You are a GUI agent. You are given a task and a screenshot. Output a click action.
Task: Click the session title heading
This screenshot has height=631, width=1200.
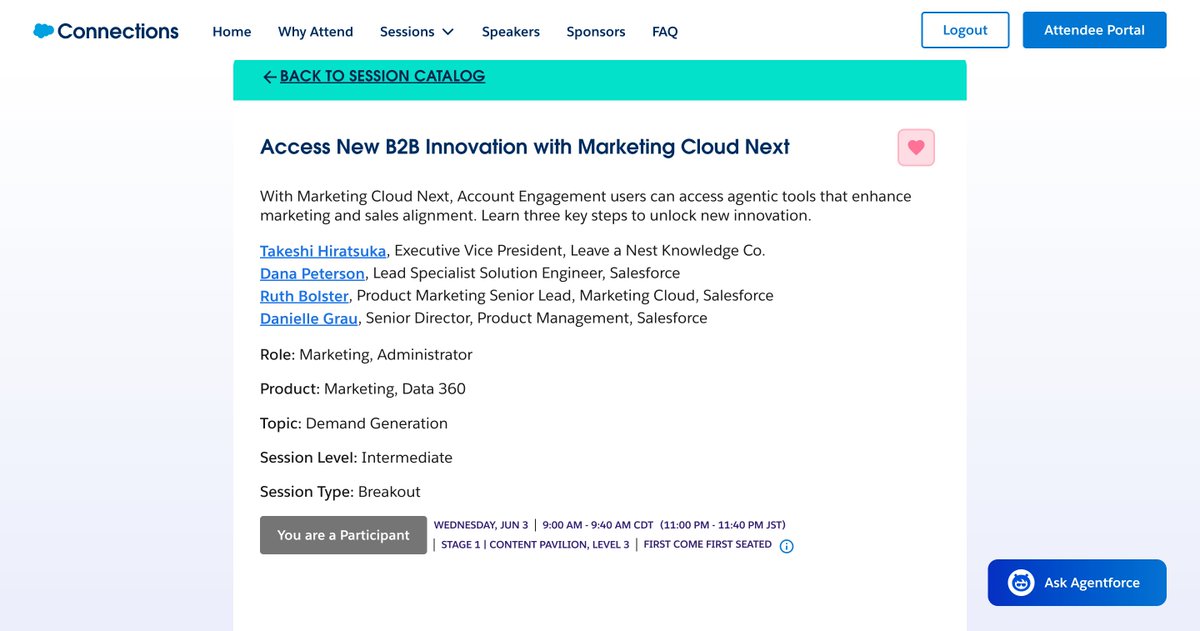point(525,147)
